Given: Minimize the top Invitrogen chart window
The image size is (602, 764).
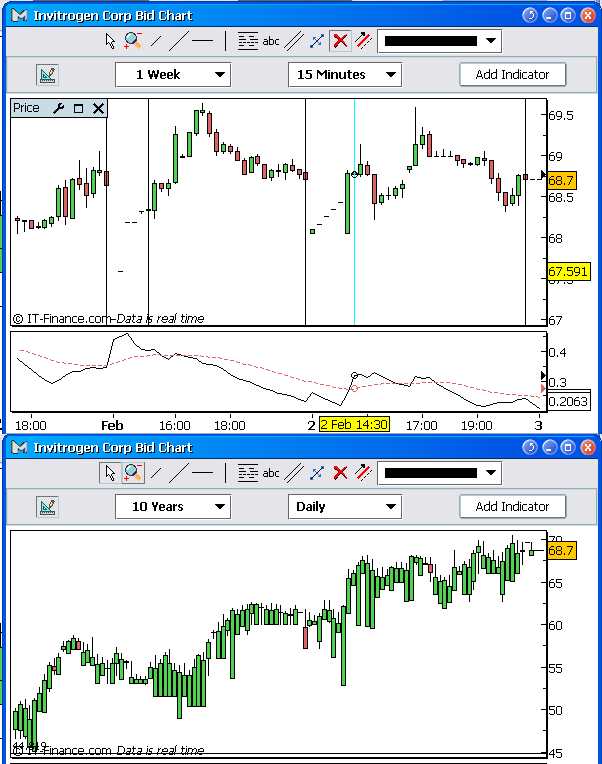Looking at the screenshot, I should [x=549, y=16].
